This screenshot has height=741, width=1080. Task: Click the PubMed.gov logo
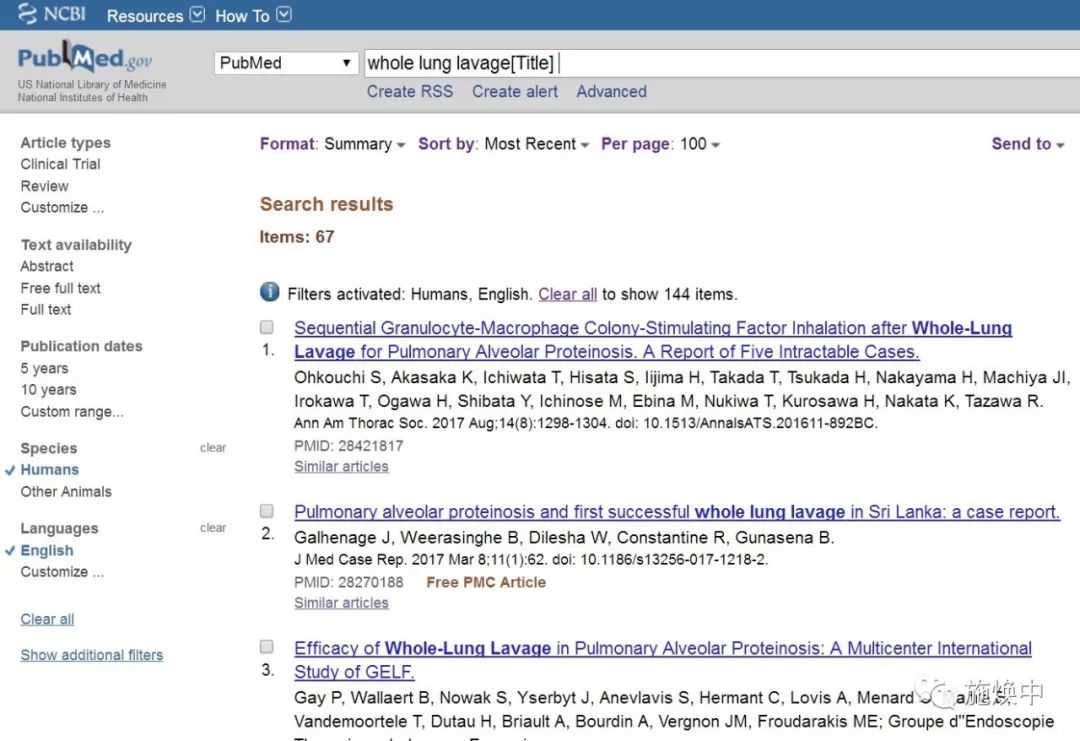click(x=85, y=58)
